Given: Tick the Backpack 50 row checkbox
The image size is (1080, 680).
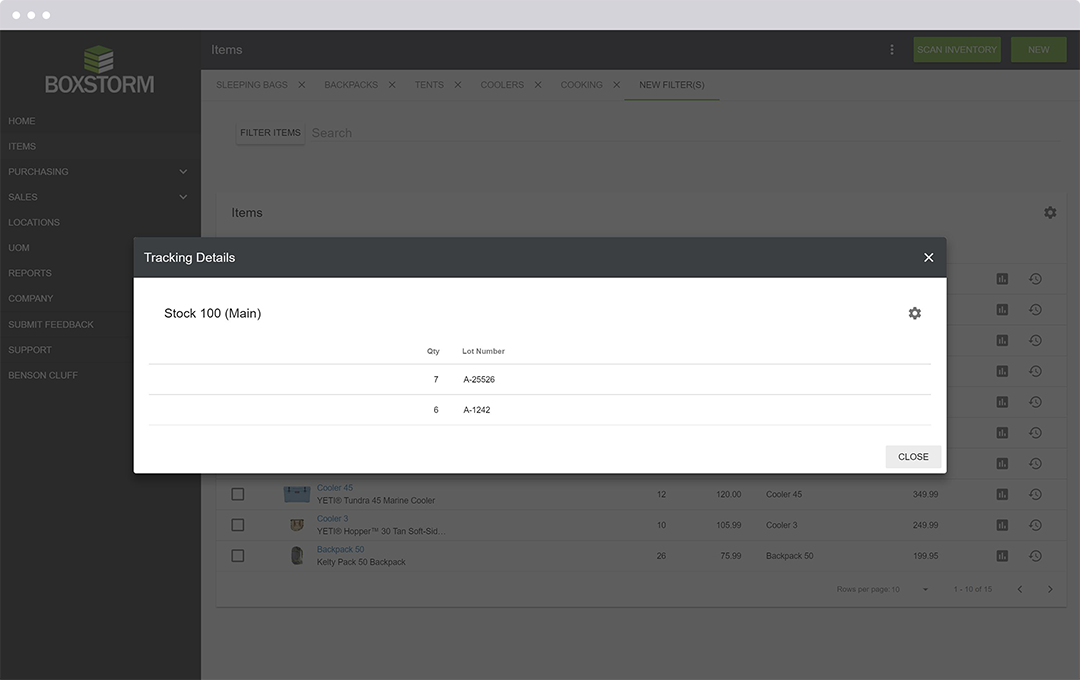Looking at the screenshot, I should click(x=238, y=556).
